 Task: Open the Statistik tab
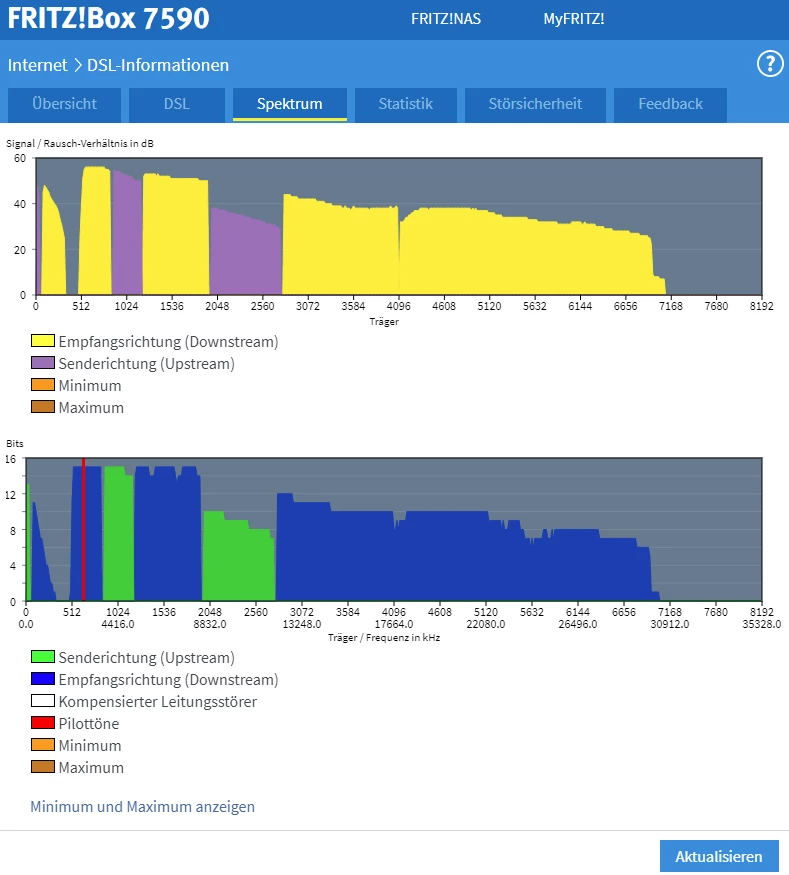406,104
